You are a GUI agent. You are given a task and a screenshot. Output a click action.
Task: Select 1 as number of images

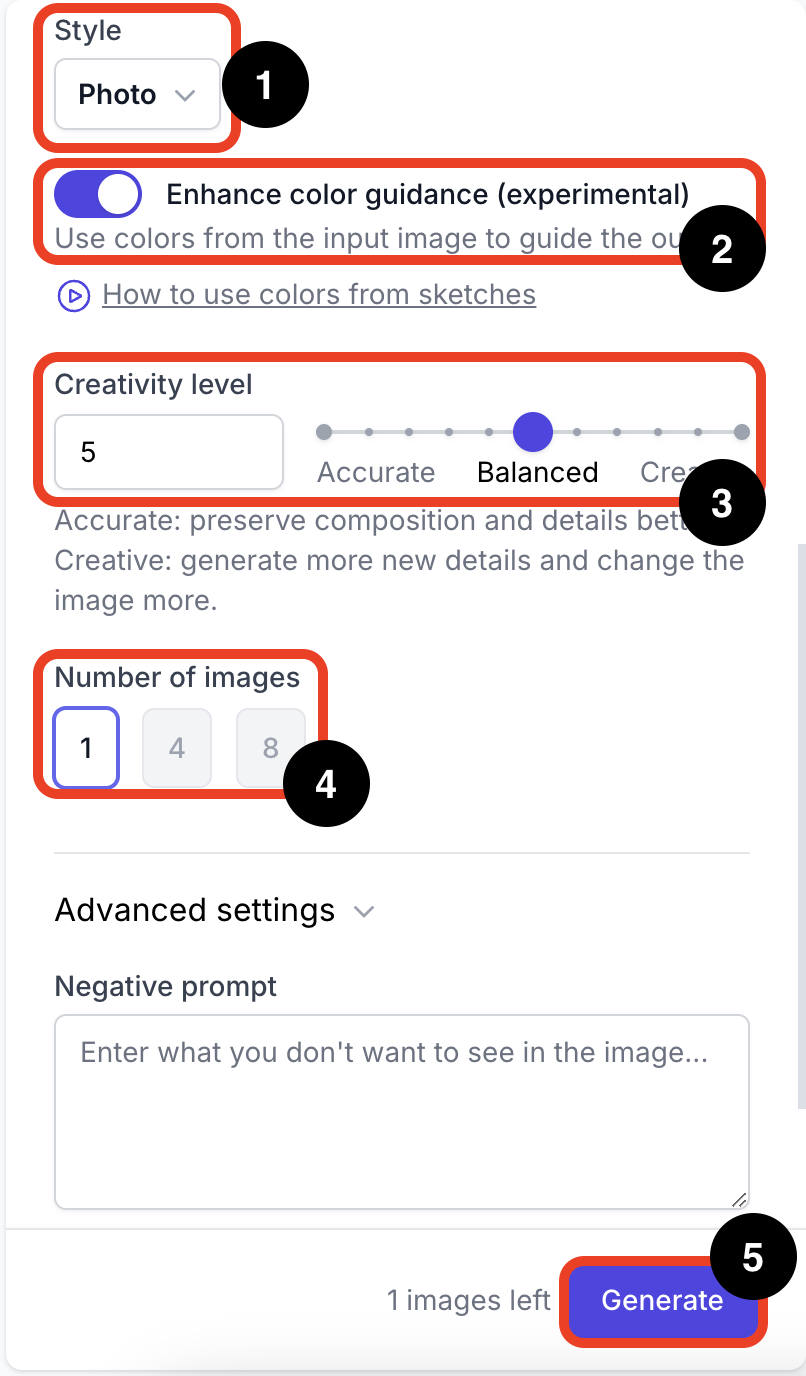tap(86, 748)
